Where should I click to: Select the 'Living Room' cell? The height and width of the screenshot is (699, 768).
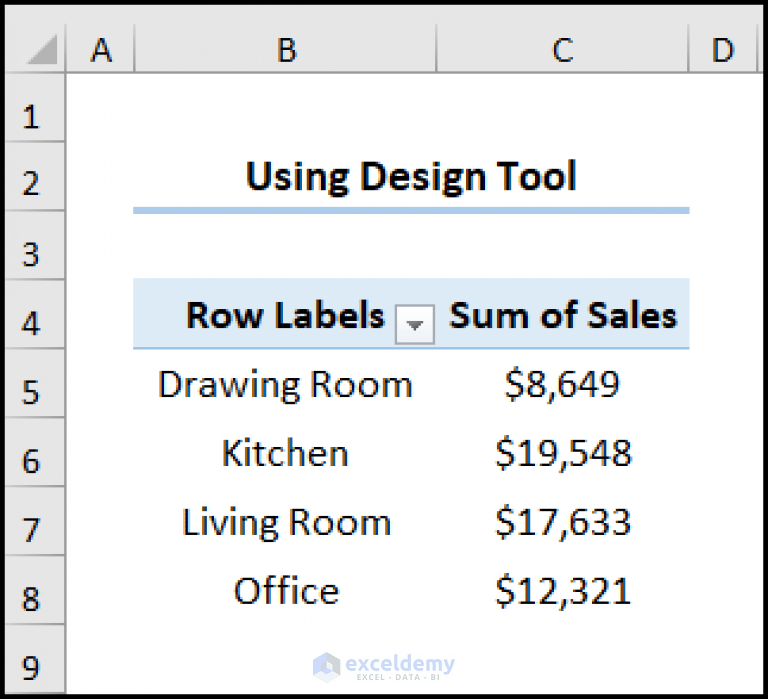(x=285, y=522)
